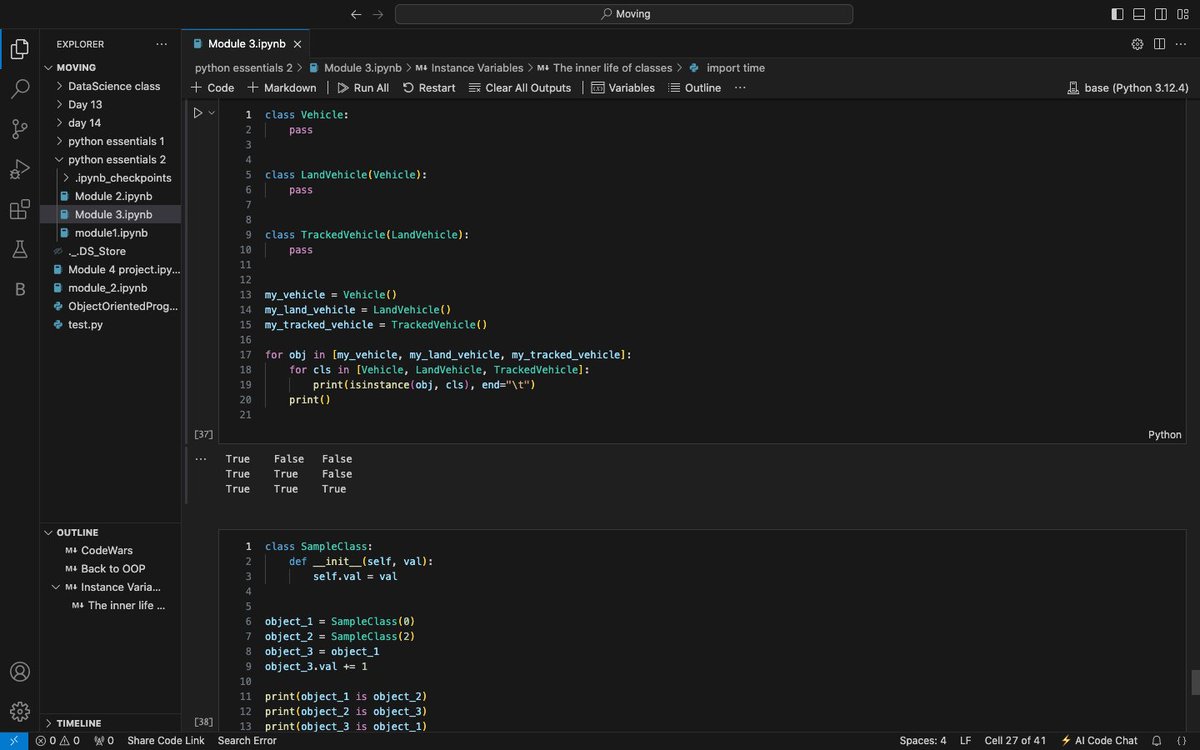Open Customize Layout button
The width and height of the screenshot is (1200, 750).
(x=1183, y=14)
